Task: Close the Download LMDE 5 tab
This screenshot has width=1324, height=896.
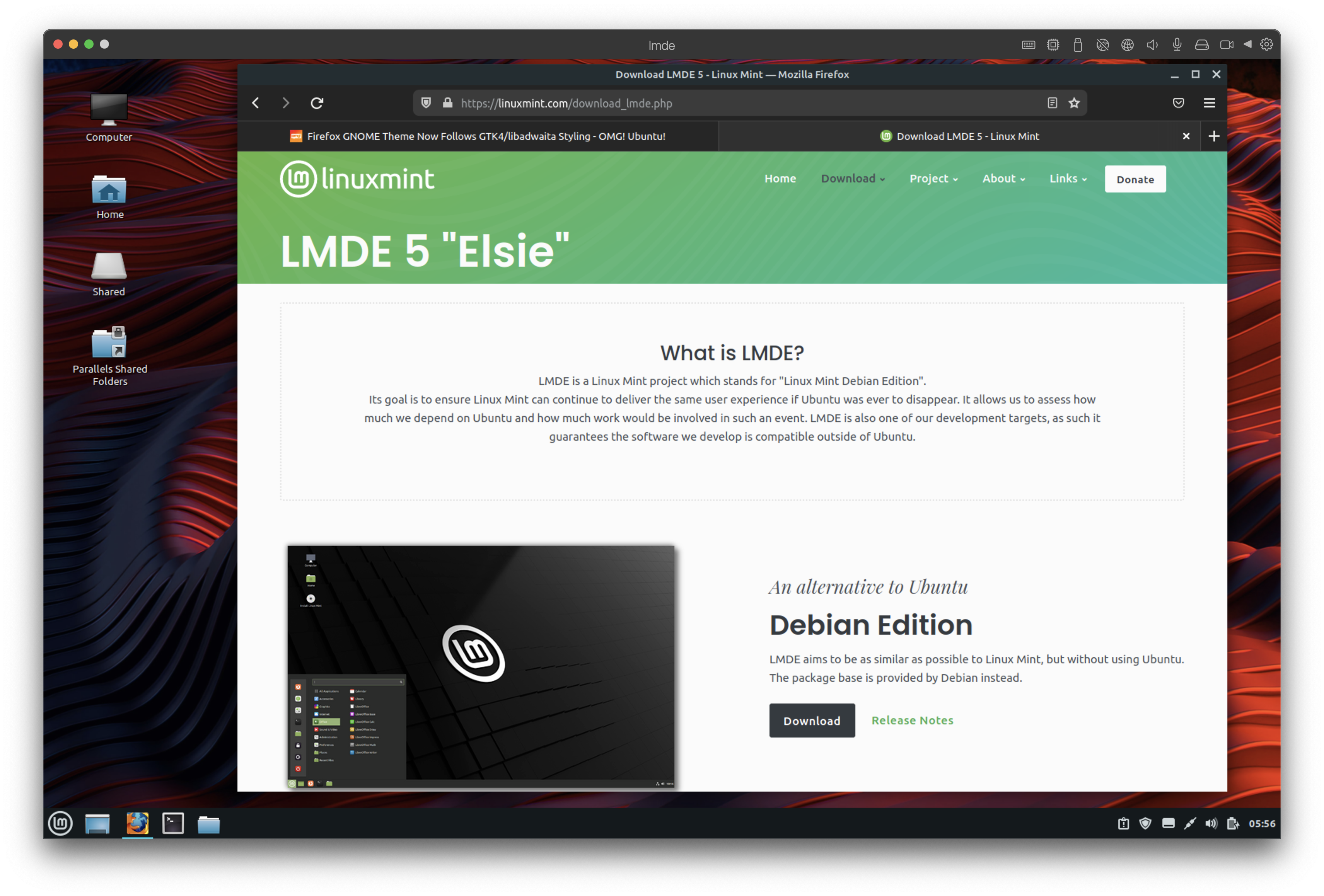Action: 1186,136
